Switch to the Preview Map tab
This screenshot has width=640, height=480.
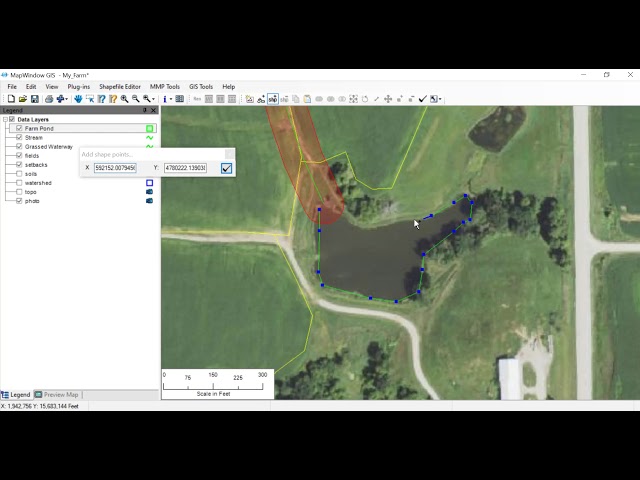click(57, 395)
